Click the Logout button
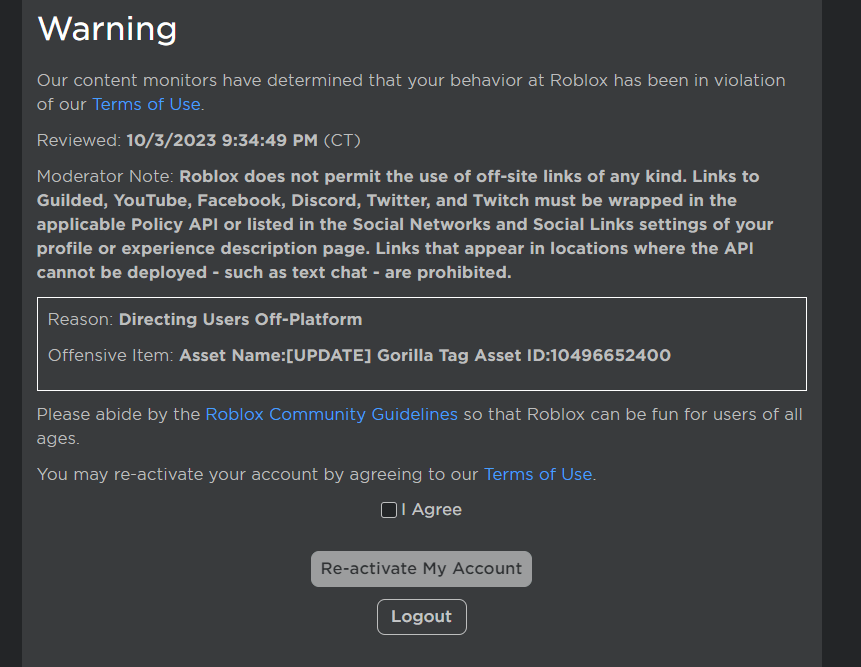Viewport: 861px width, 667px height. pos(422,616)
